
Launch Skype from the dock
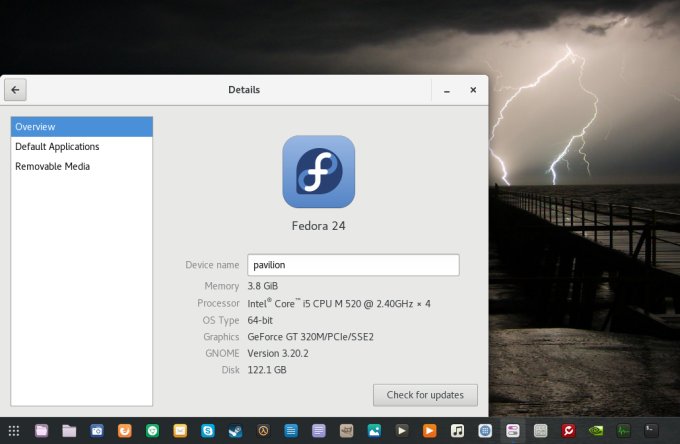point(208,431)
